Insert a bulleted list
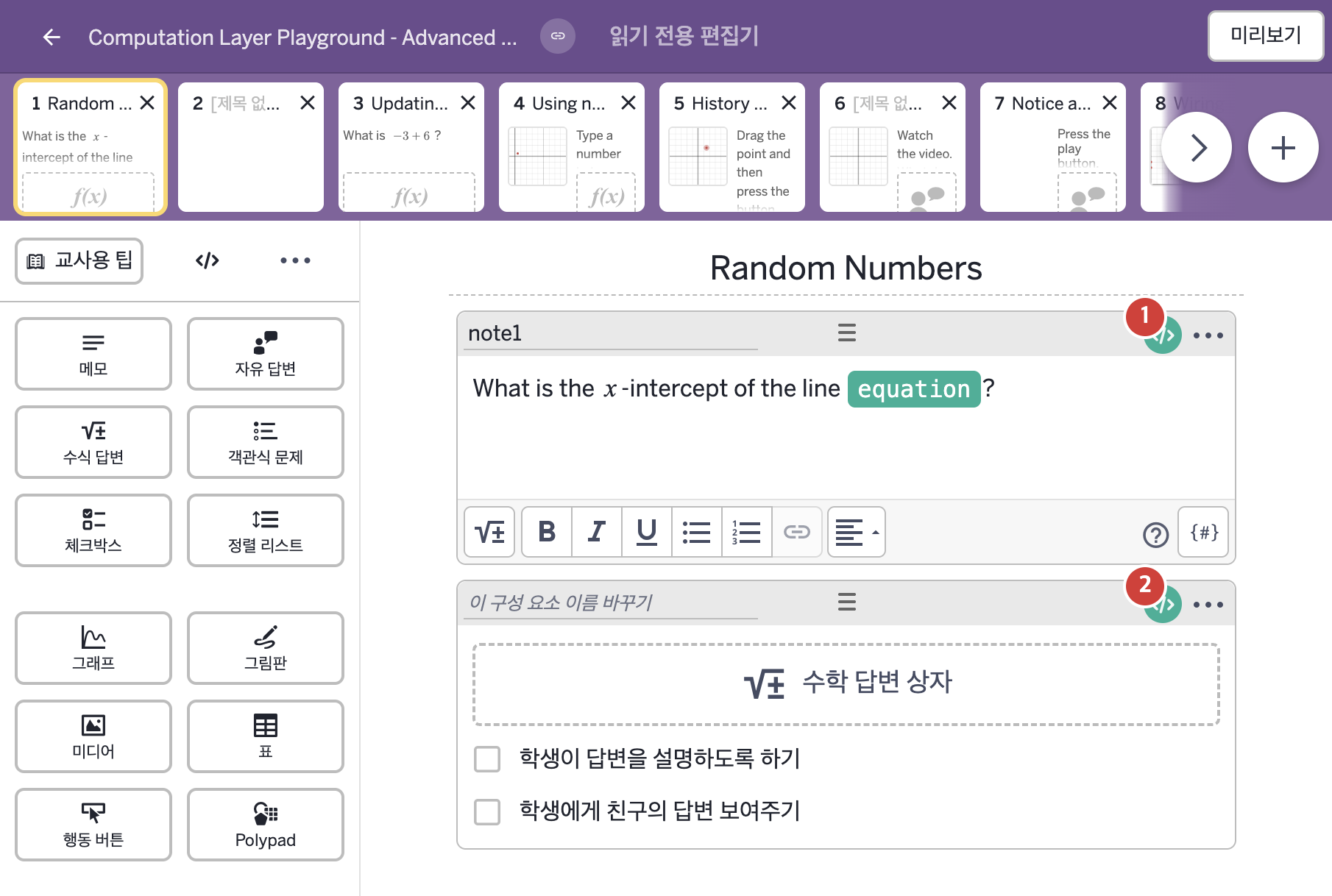 pos(697,532)
